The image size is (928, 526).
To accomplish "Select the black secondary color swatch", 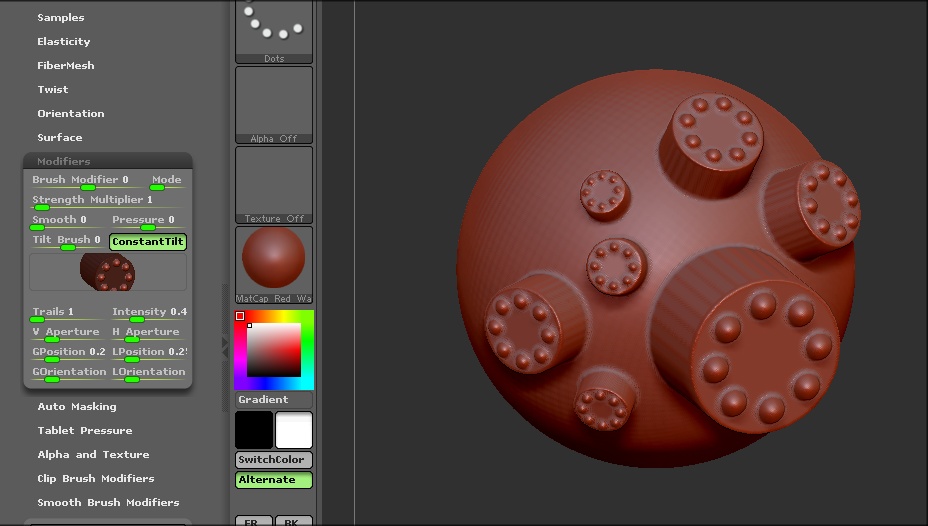I will coord(254,430).
